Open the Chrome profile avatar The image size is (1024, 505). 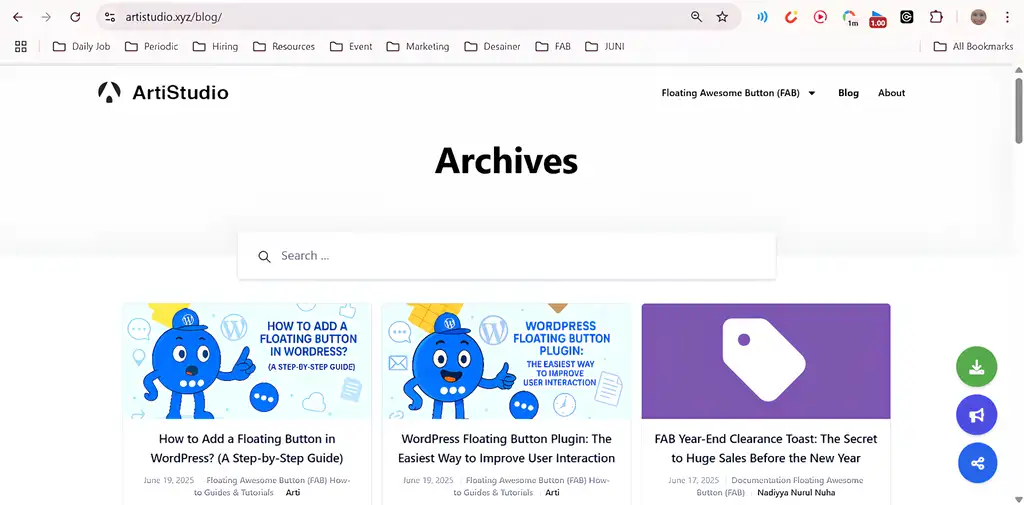click(978, 17)
